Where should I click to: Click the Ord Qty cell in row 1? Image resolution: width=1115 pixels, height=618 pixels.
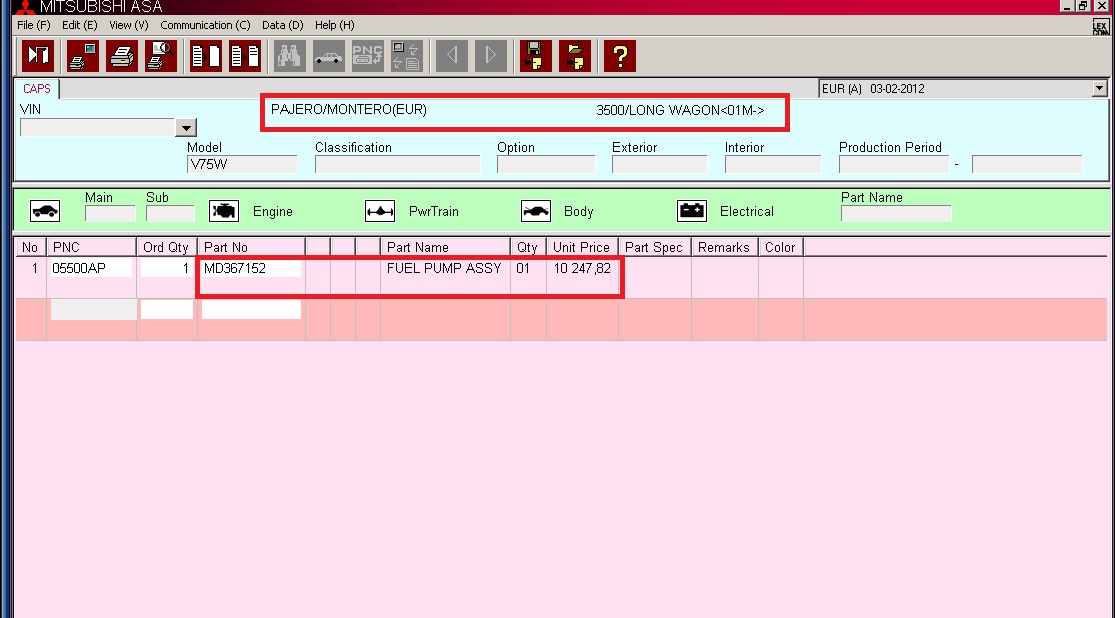[166, 268]
